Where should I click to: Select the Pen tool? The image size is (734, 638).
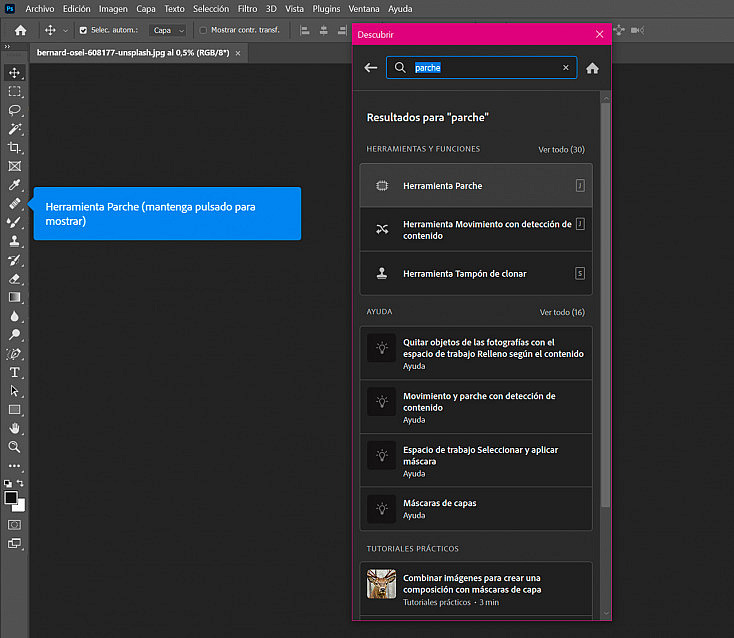click(x=15, y=354)
